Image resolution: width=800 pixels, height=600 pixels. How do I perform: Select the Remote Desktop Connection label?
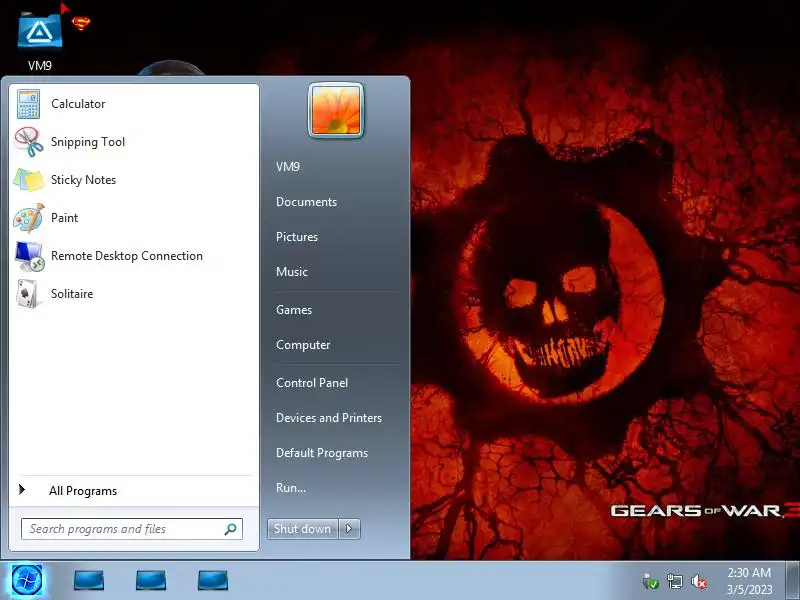tap(127, 256)
